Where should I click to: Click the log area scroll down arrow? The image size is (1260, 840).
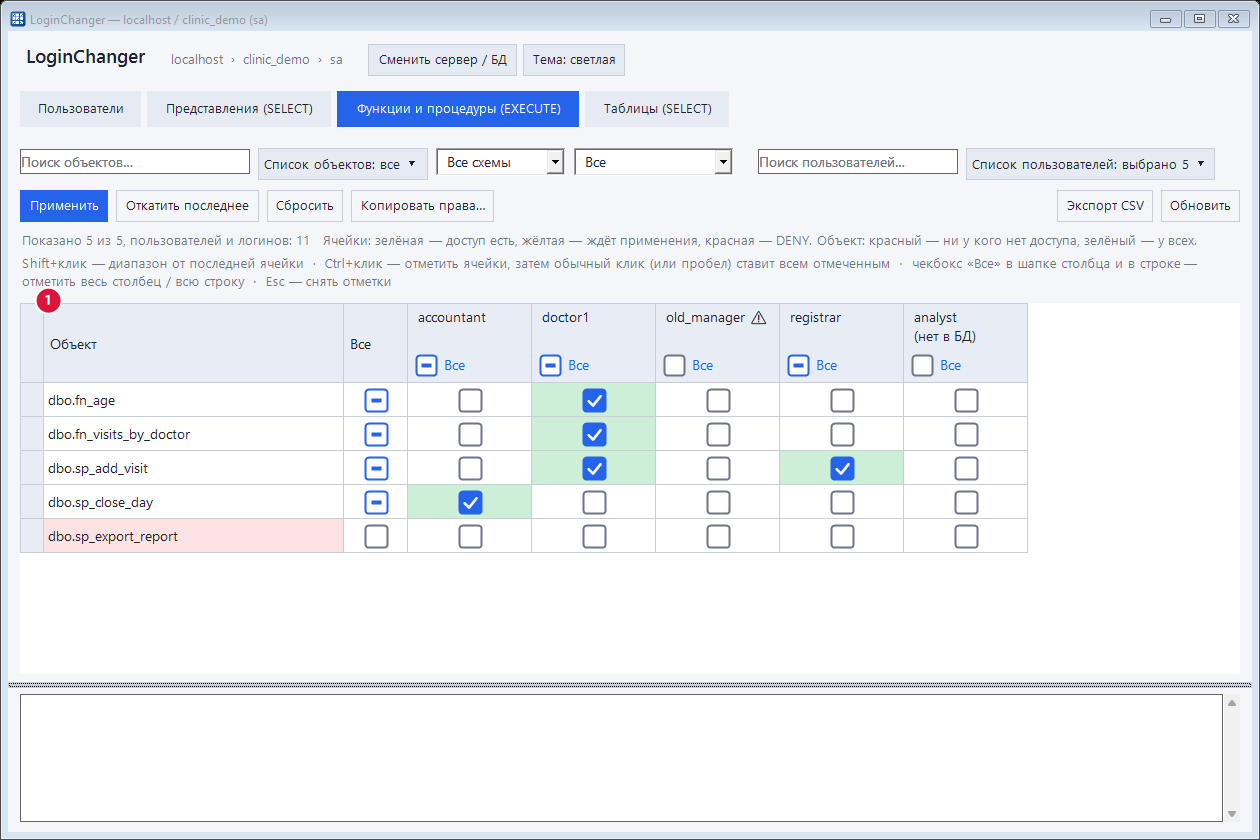(x=1232, y=813)
